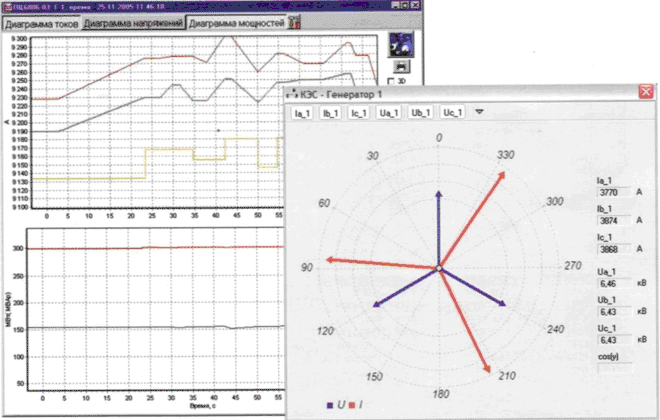
Task: Expand the dropdown arrow after Uc_1
Action: tap(479, 113)
